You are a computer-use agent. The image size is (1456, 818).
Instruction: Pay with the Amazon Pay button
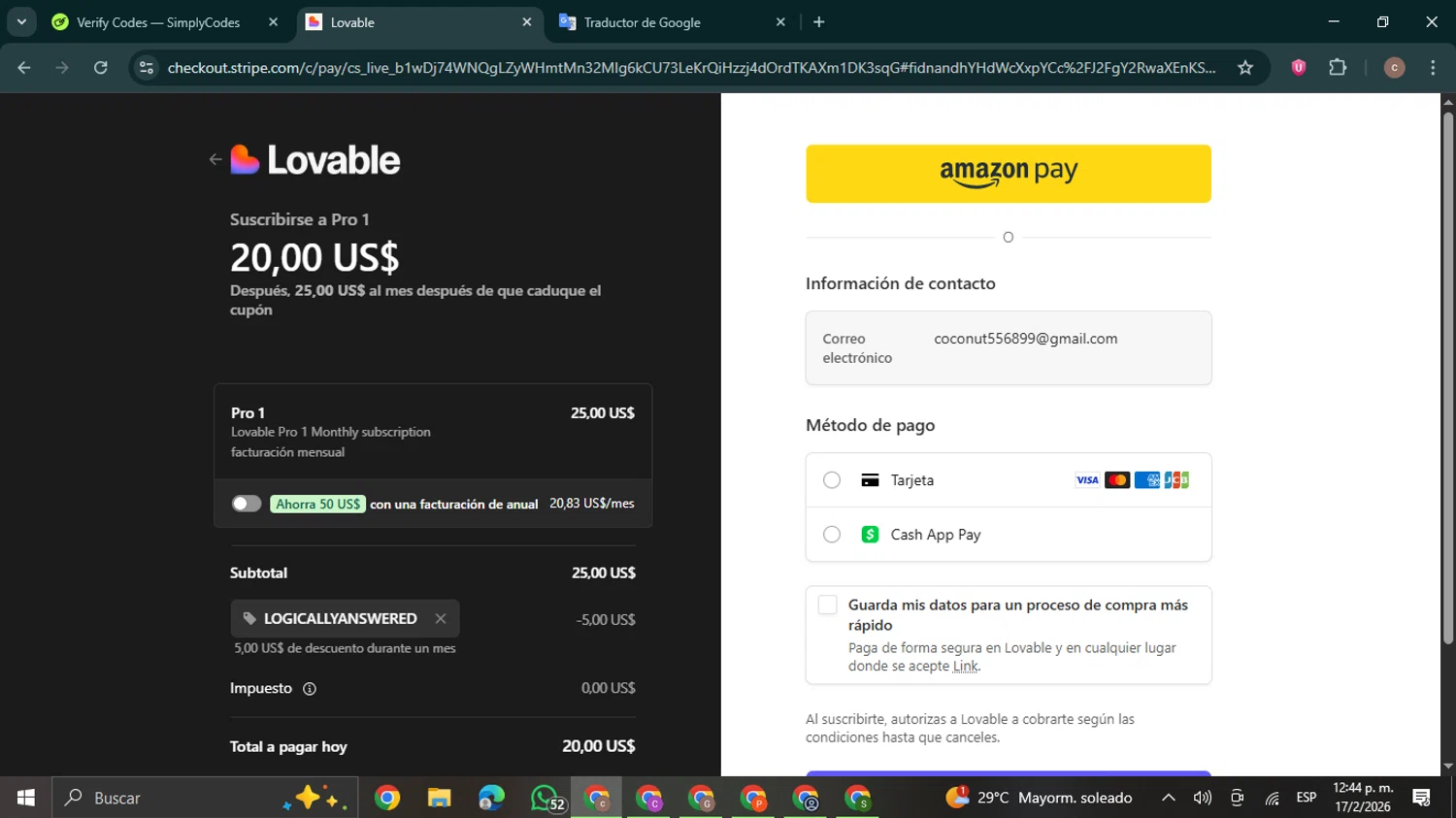[1009, 174]
